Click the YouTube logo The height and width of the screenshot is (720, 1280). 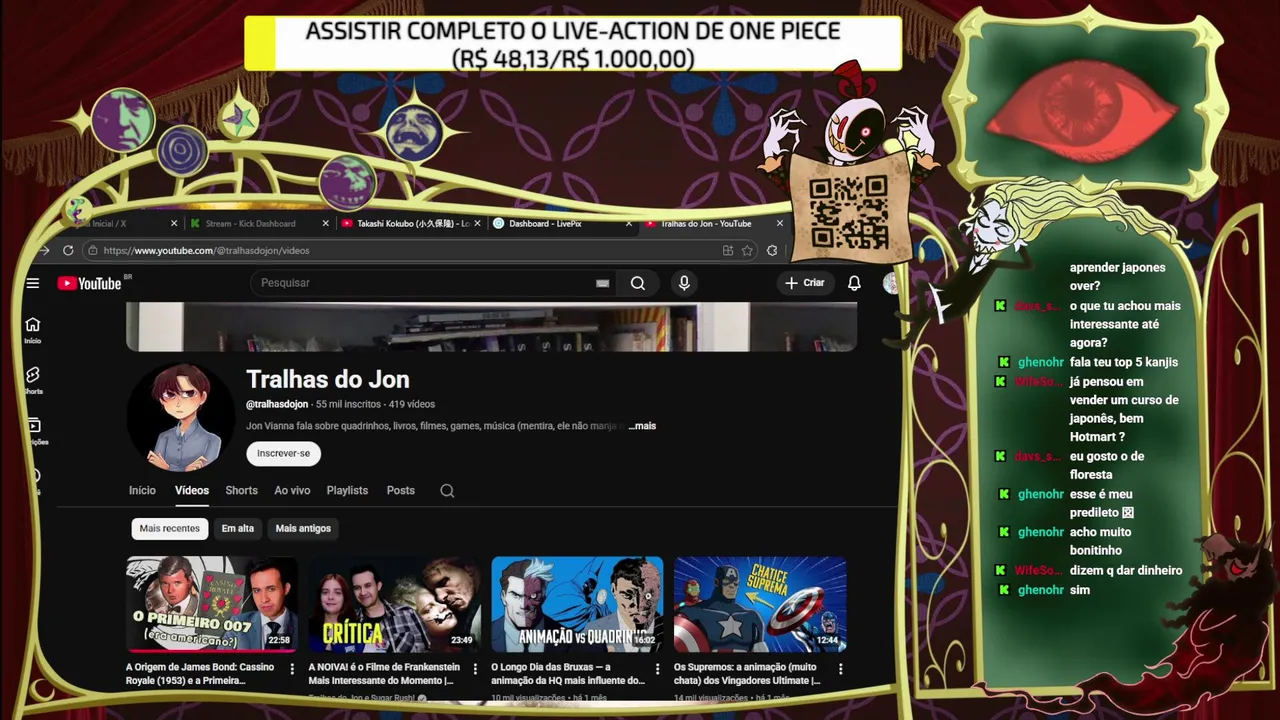89,283
